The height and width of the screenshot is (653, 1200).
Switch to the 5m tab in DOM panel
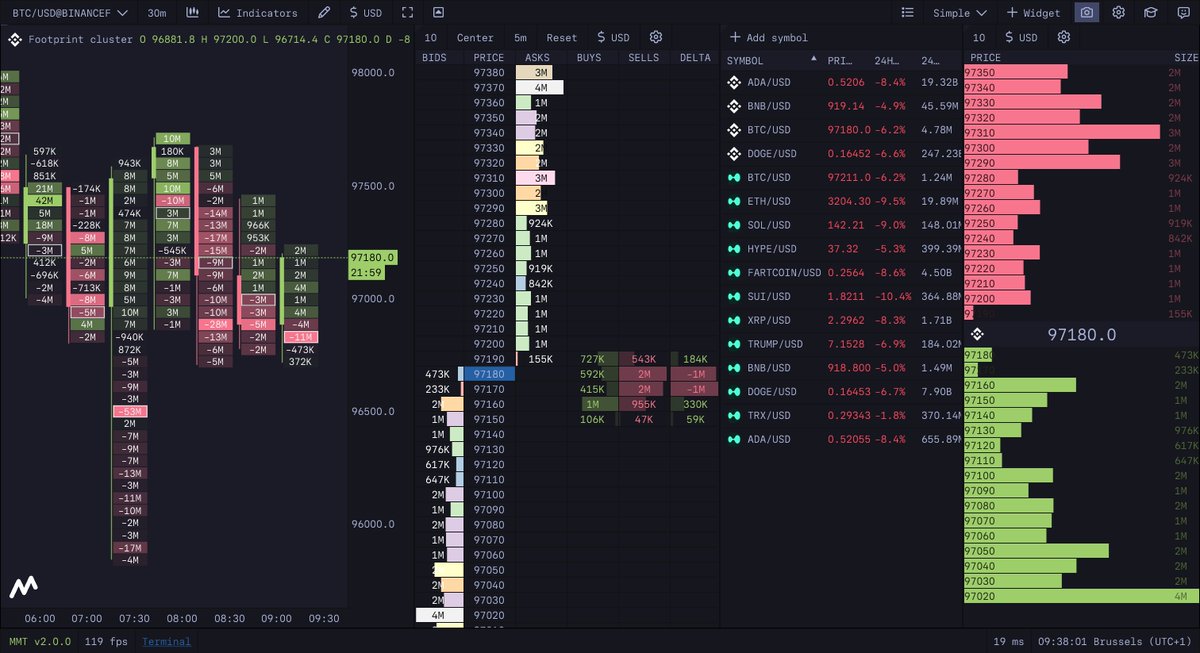[x=520, y=37]
